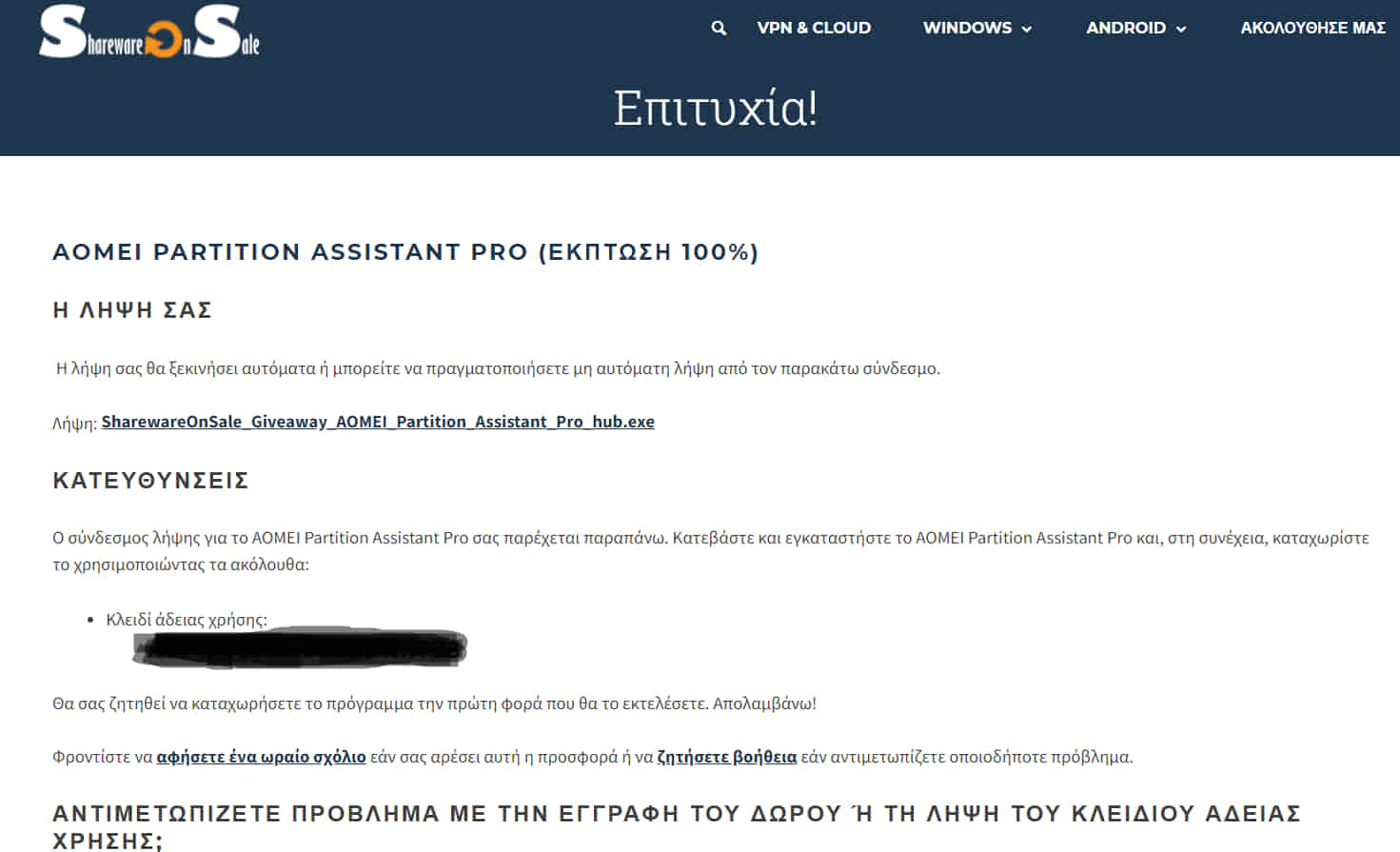
Task: Click the 'ΚΑΤΕΥΘΥΝΣΕΙΣ' heading
Action: point(150,481)
